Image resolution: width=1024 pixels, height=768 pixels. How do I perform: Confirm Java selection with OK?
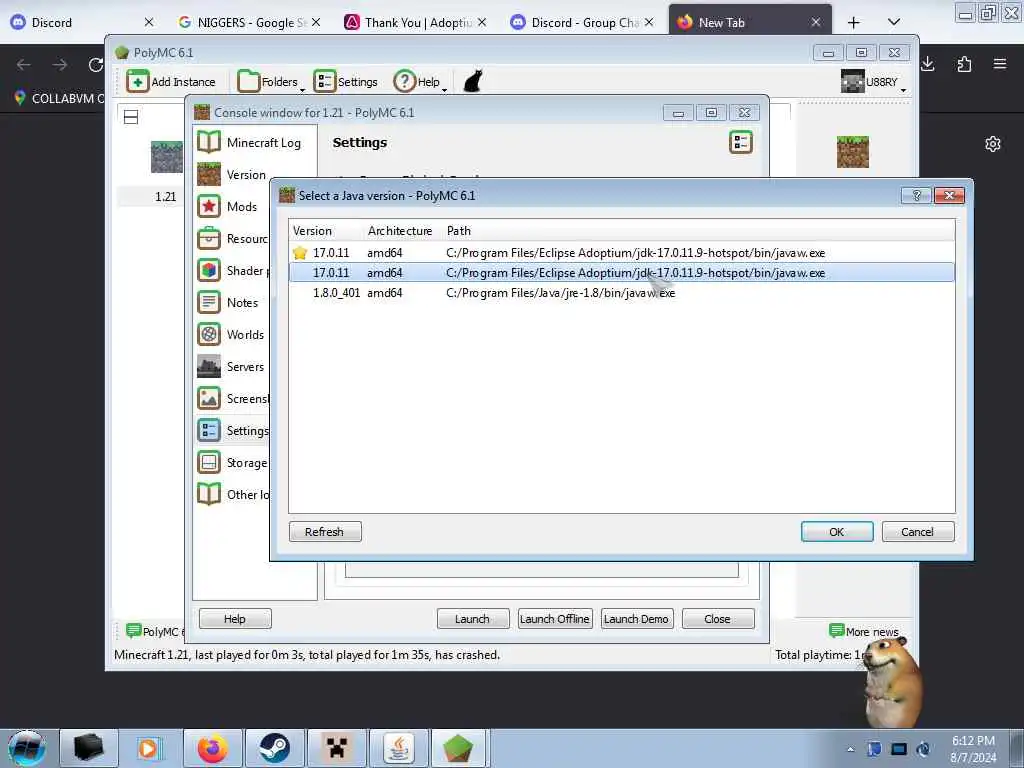pyautogui.click(x=837, y=532)
